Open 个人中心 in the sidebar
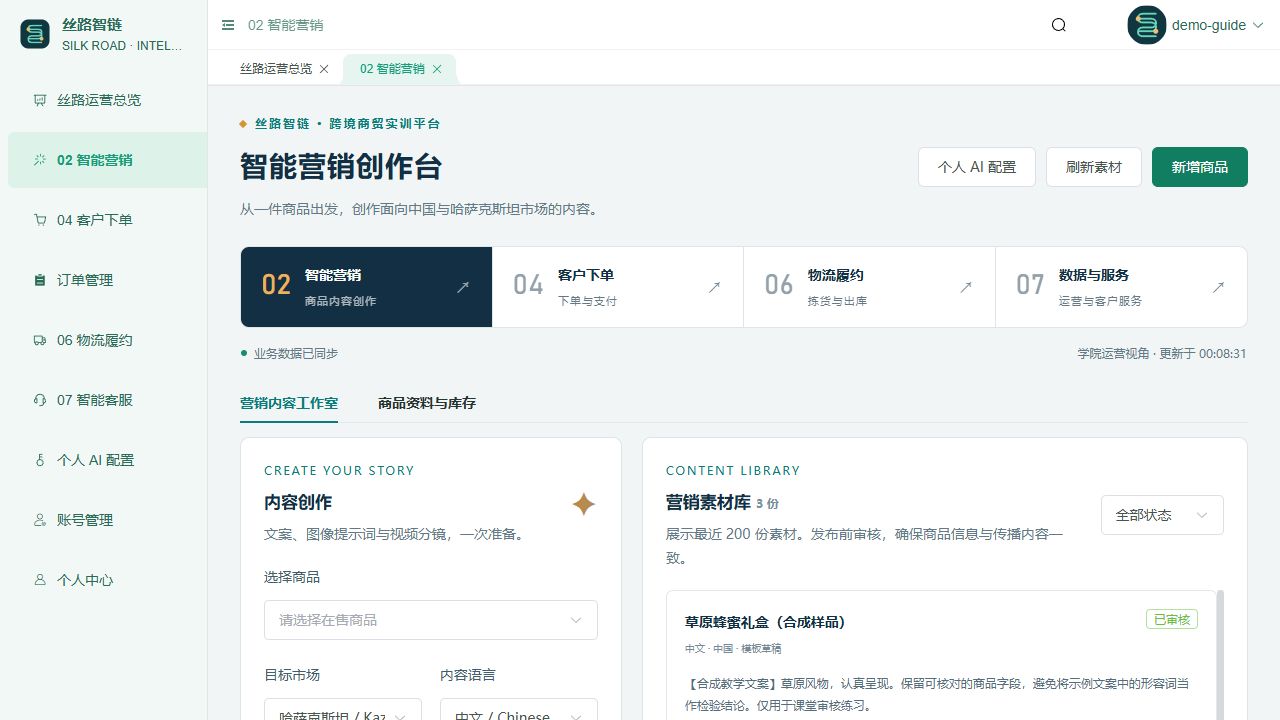Screen dimensions: 1280x720 pos(107,580)
